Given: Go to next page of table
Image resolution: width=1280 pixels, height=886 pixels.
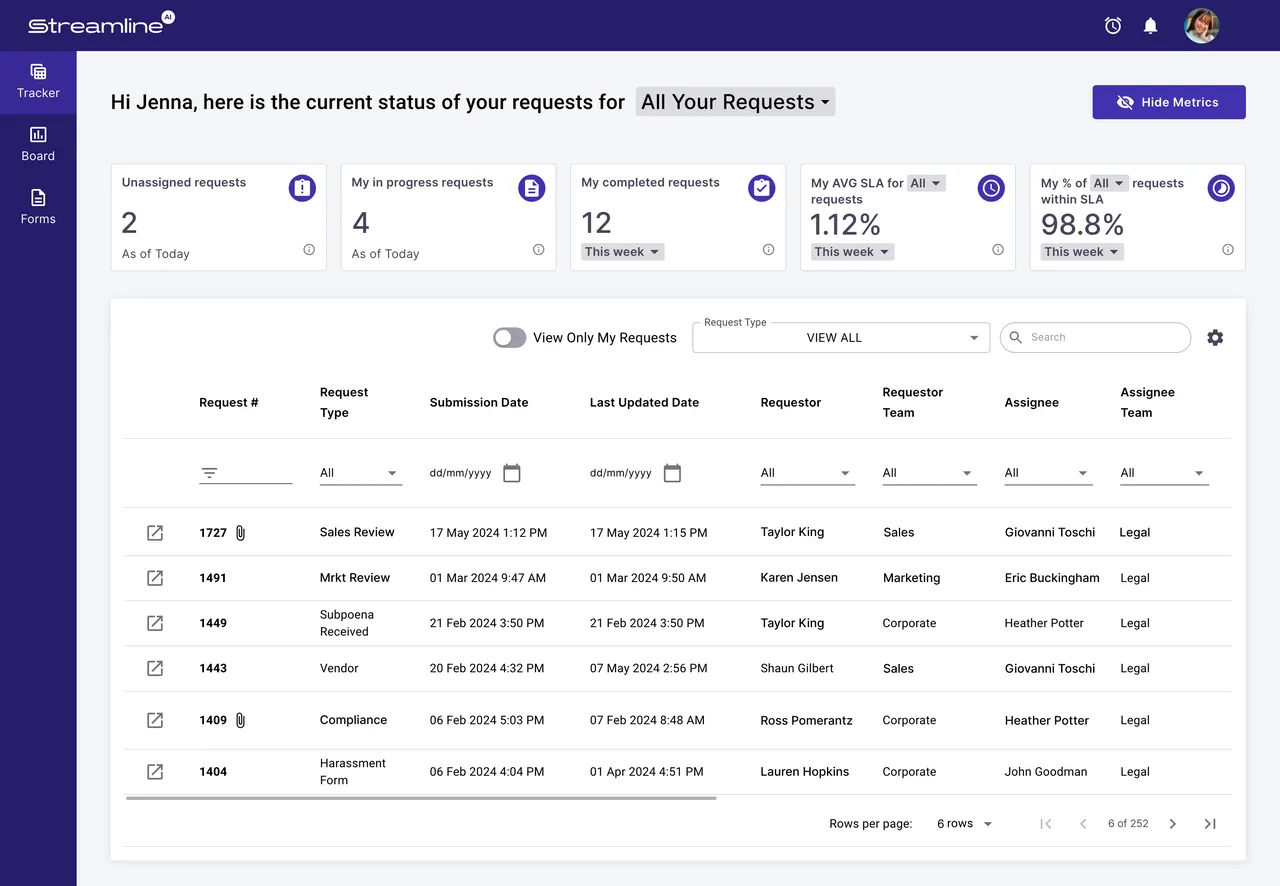Looking at the screenshot, I should pos(1173,824).
